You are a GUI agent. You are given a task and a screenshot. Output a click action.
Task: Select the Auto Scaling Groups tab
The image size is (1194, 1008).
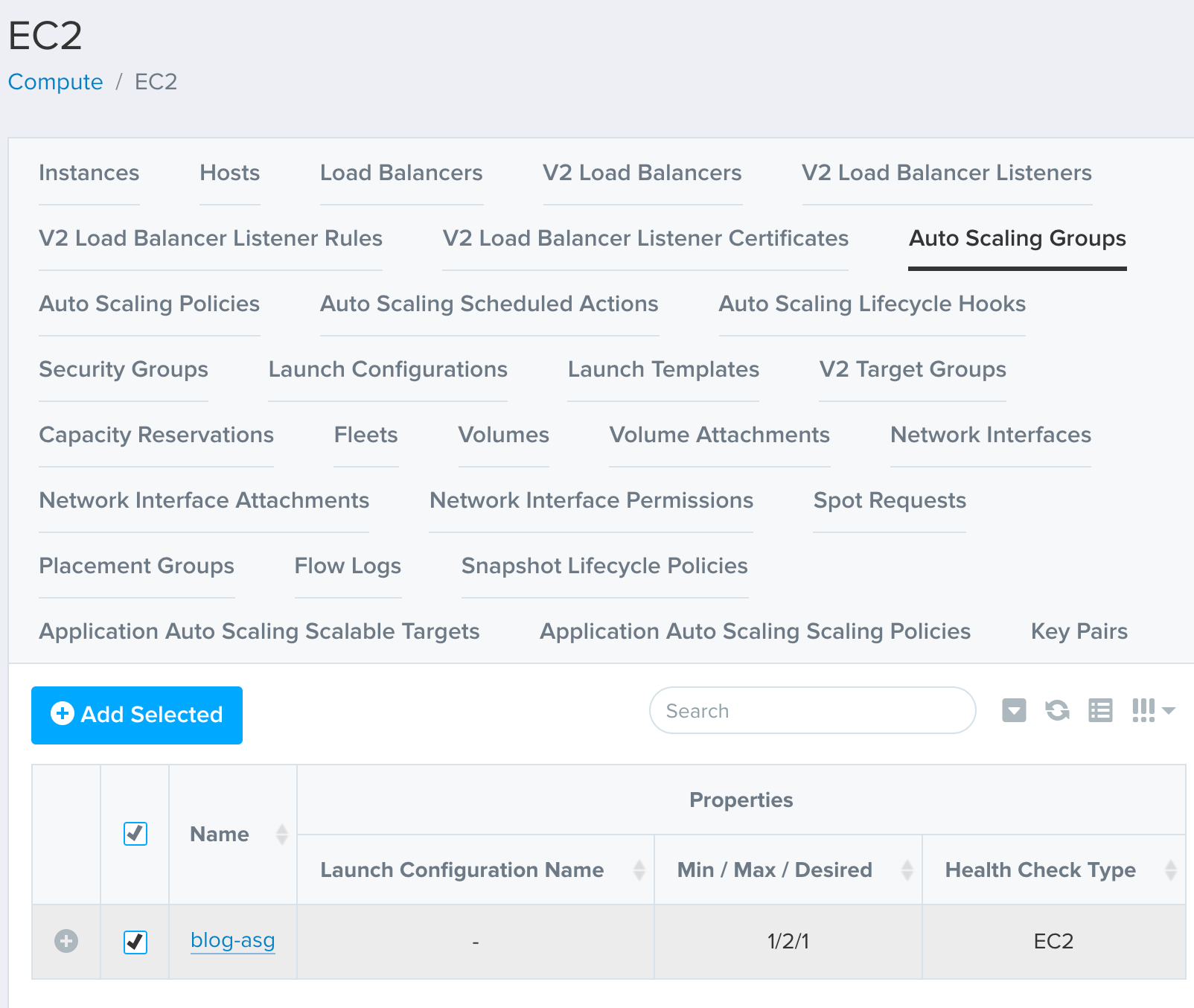tap(1018, 238)
